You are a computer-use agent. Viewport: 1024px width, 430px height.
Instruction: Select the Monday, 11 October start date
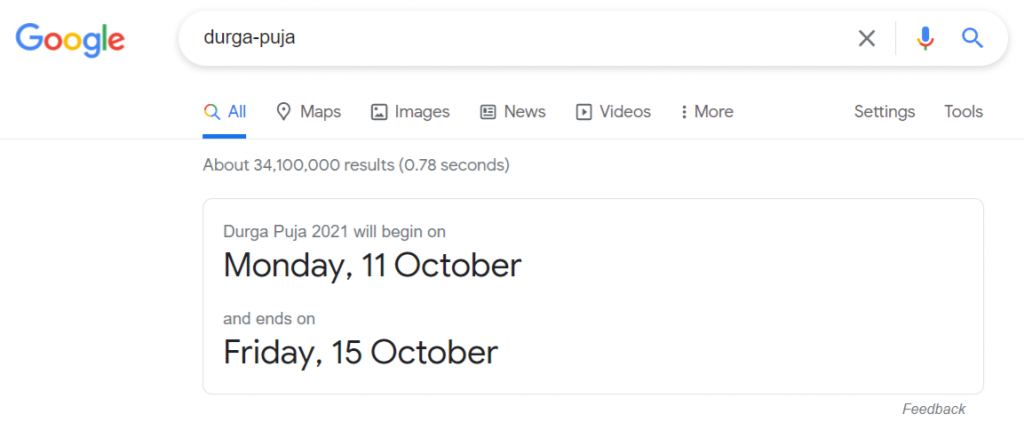coord(372,265)
